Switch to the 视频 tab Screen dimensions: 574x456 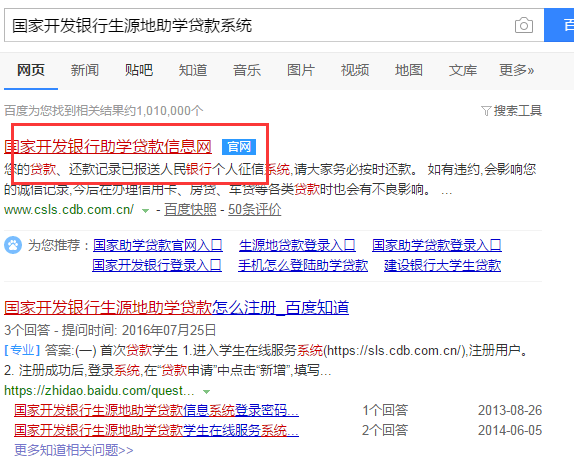pos(355,70)
